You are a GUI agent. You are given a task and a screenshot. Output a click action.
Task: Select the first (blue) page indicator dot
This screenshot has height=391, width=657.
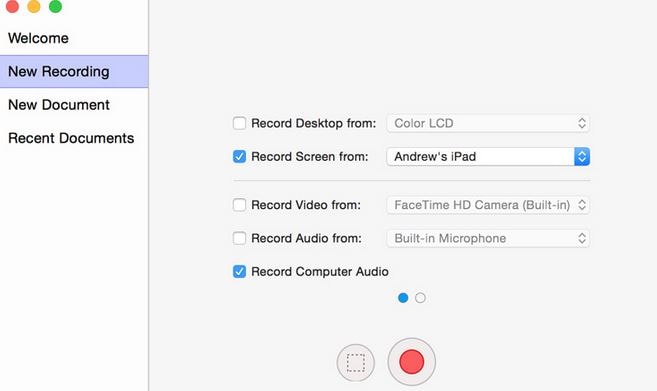(403, 298)
